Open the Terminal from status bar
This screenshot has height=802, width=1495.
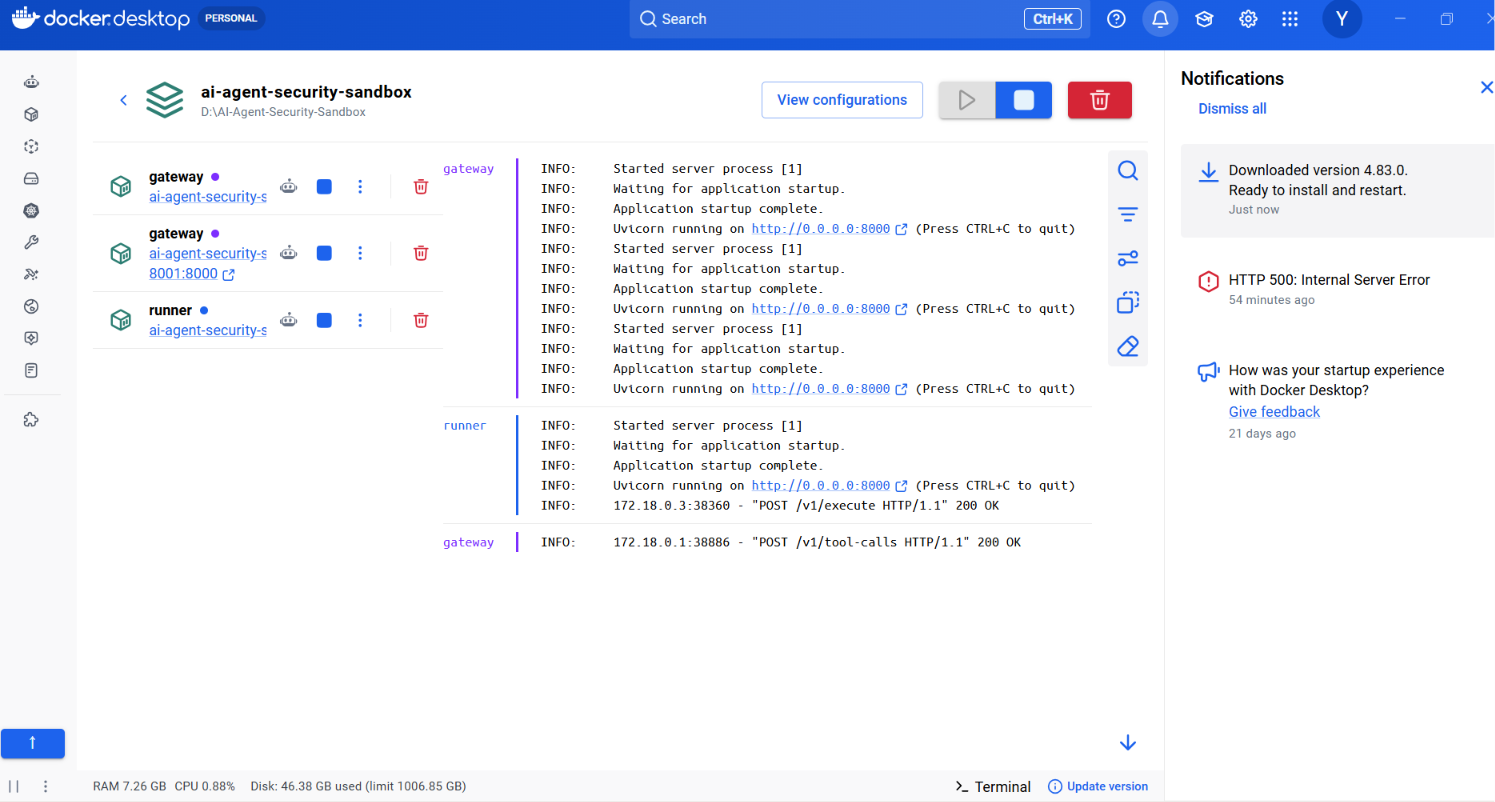pyautogui.click(x=992, y=787)
